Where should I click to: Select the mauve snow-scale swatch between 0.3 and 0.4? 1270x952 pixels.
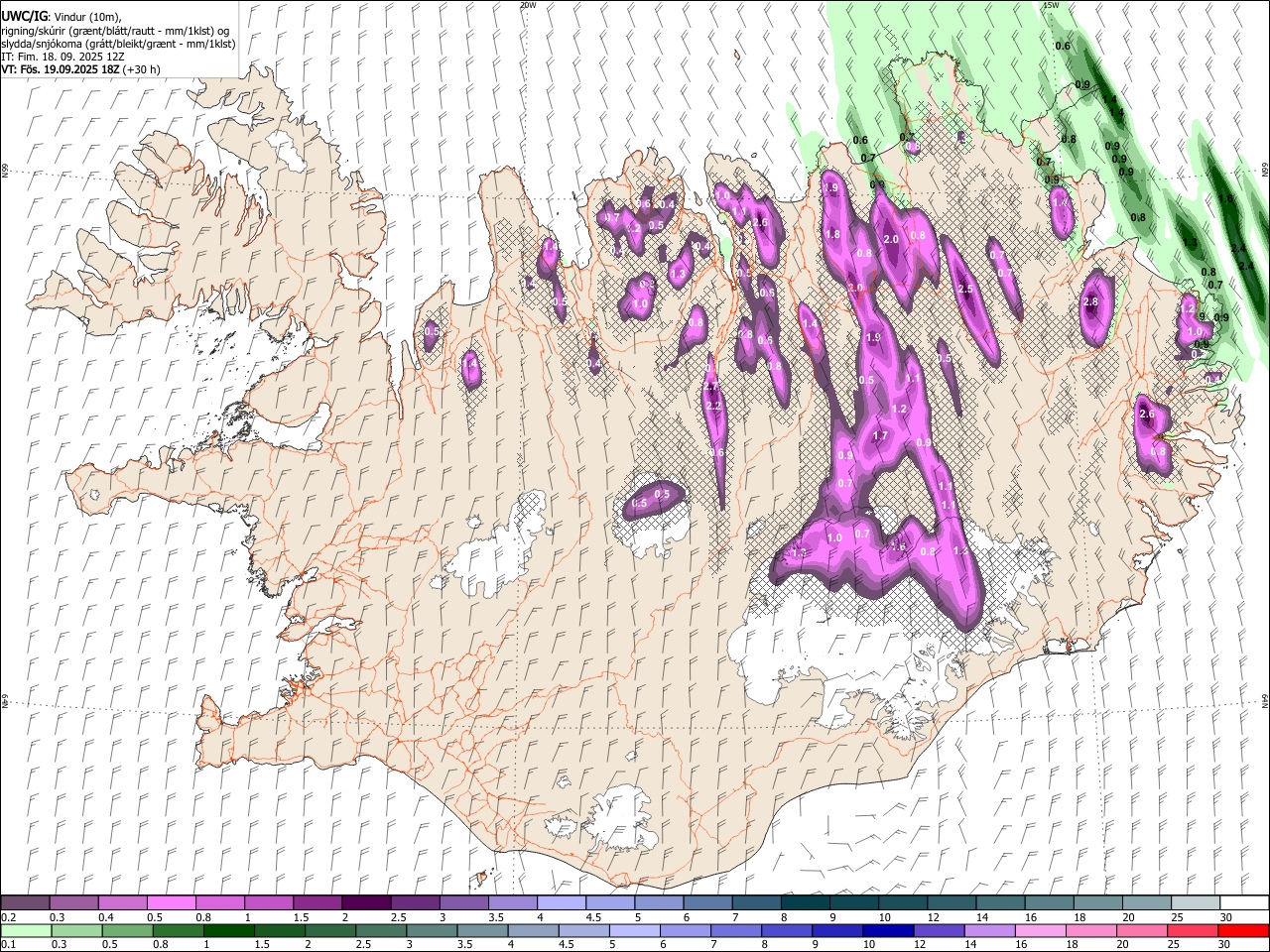[74, 902]
